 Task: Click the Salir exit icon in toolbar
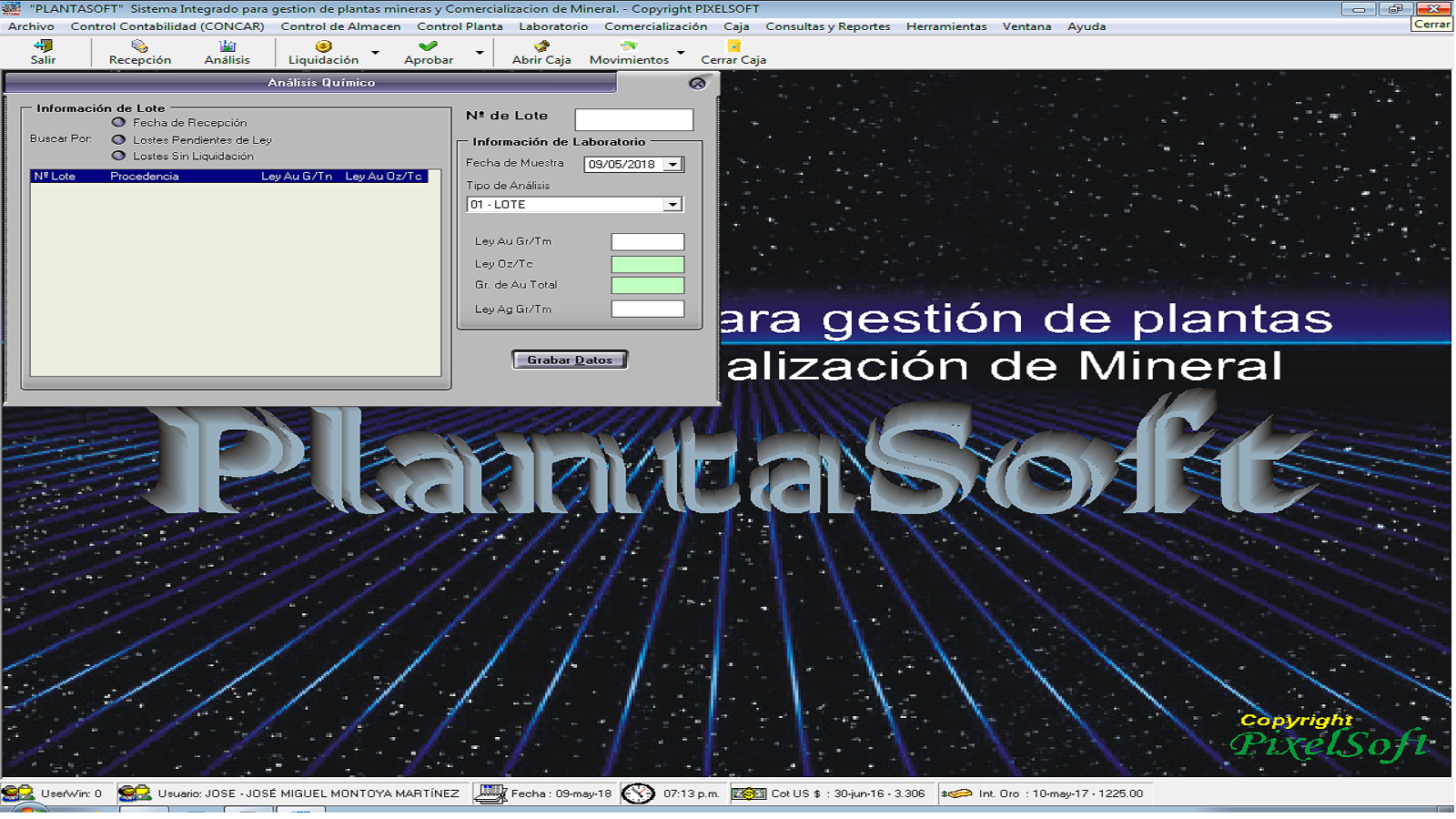click(43, 46)
